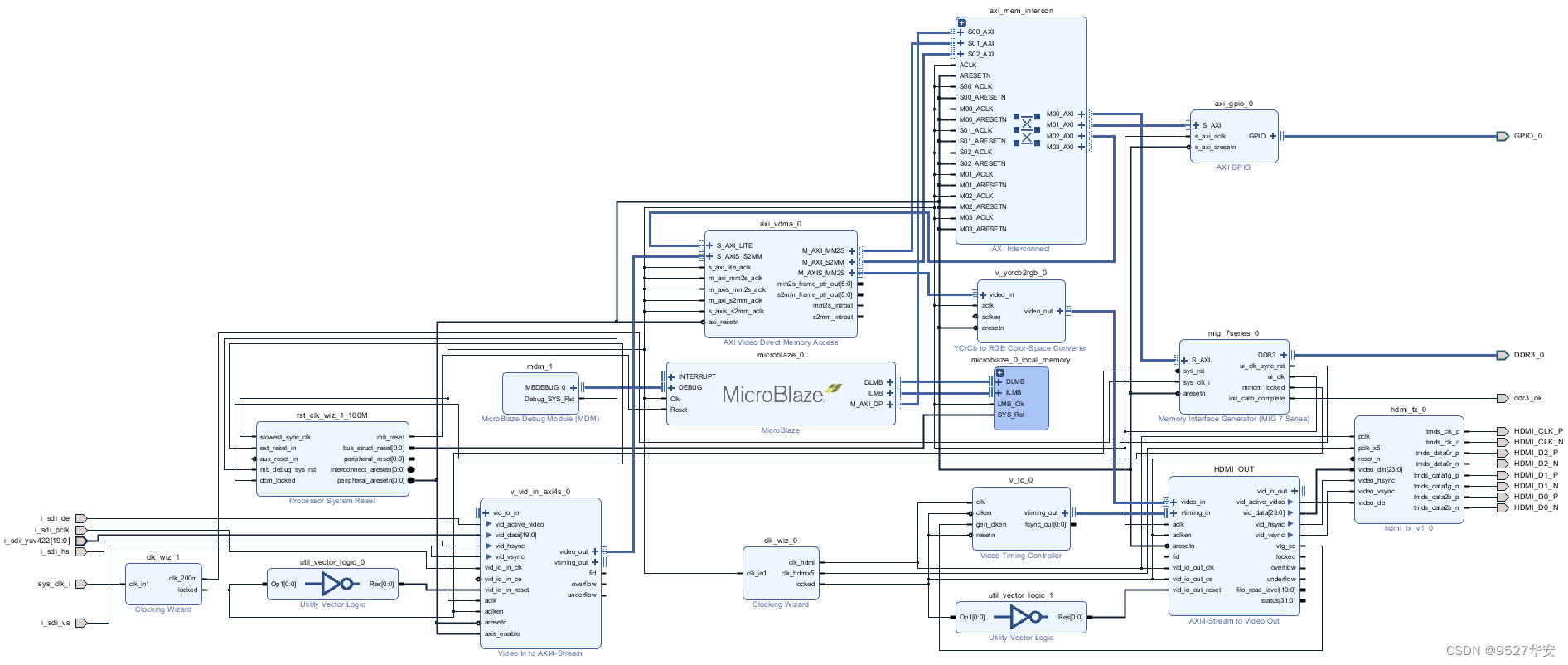Select the AXI Interconnect block label
The width and height of the screenshot is (1568, 665).
coord(1021,249)
